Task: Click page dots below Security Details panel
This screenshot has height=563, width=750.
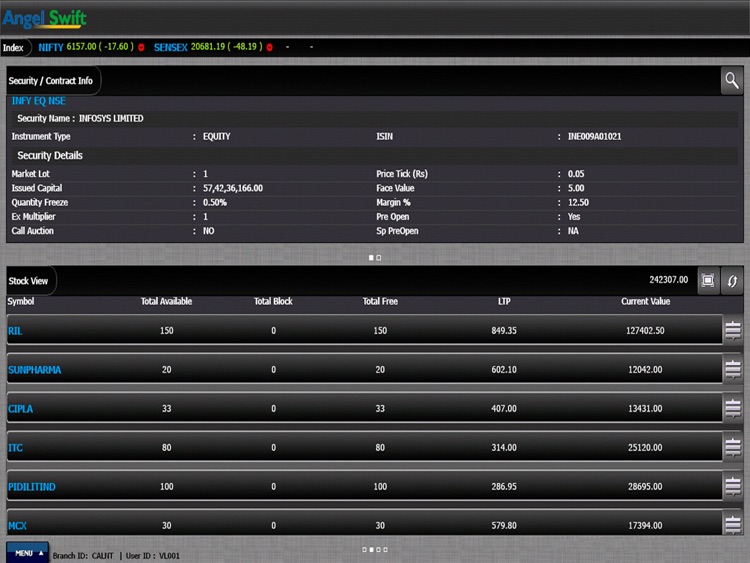Action: tap(375, 257)
